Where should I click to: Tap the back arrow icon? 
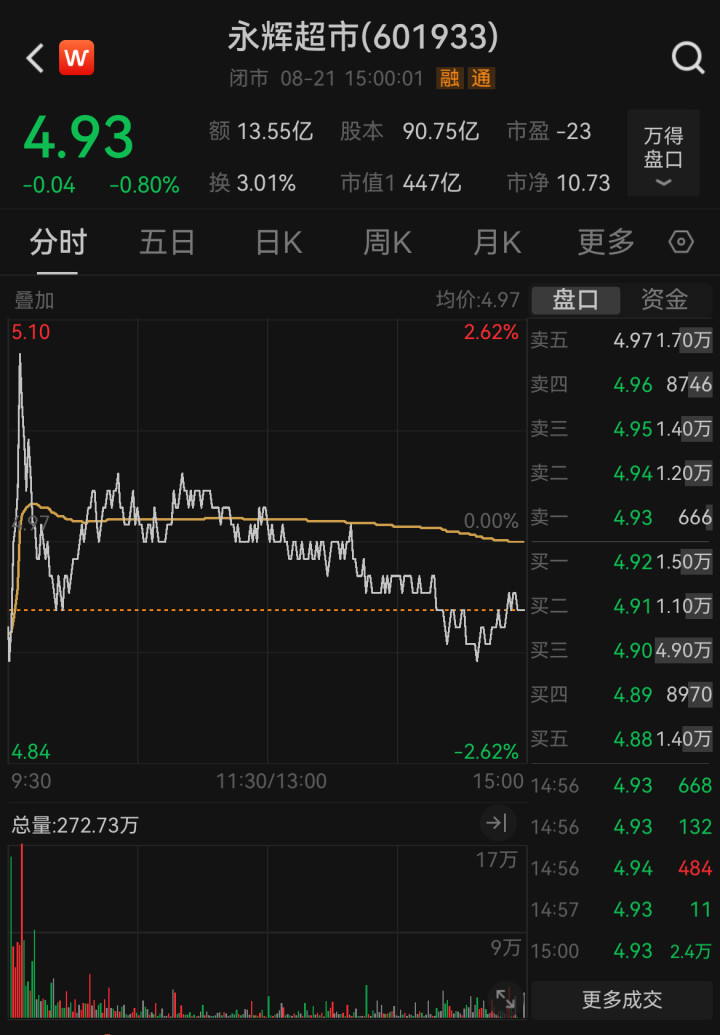pyautogui.click(x=36, y=58)
